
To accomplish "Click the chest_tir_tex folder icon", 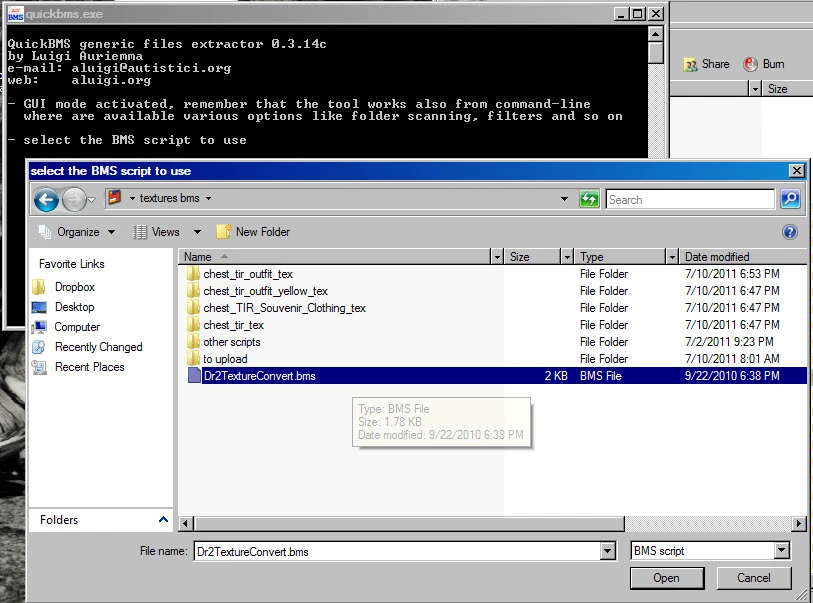I will [193, 325].
